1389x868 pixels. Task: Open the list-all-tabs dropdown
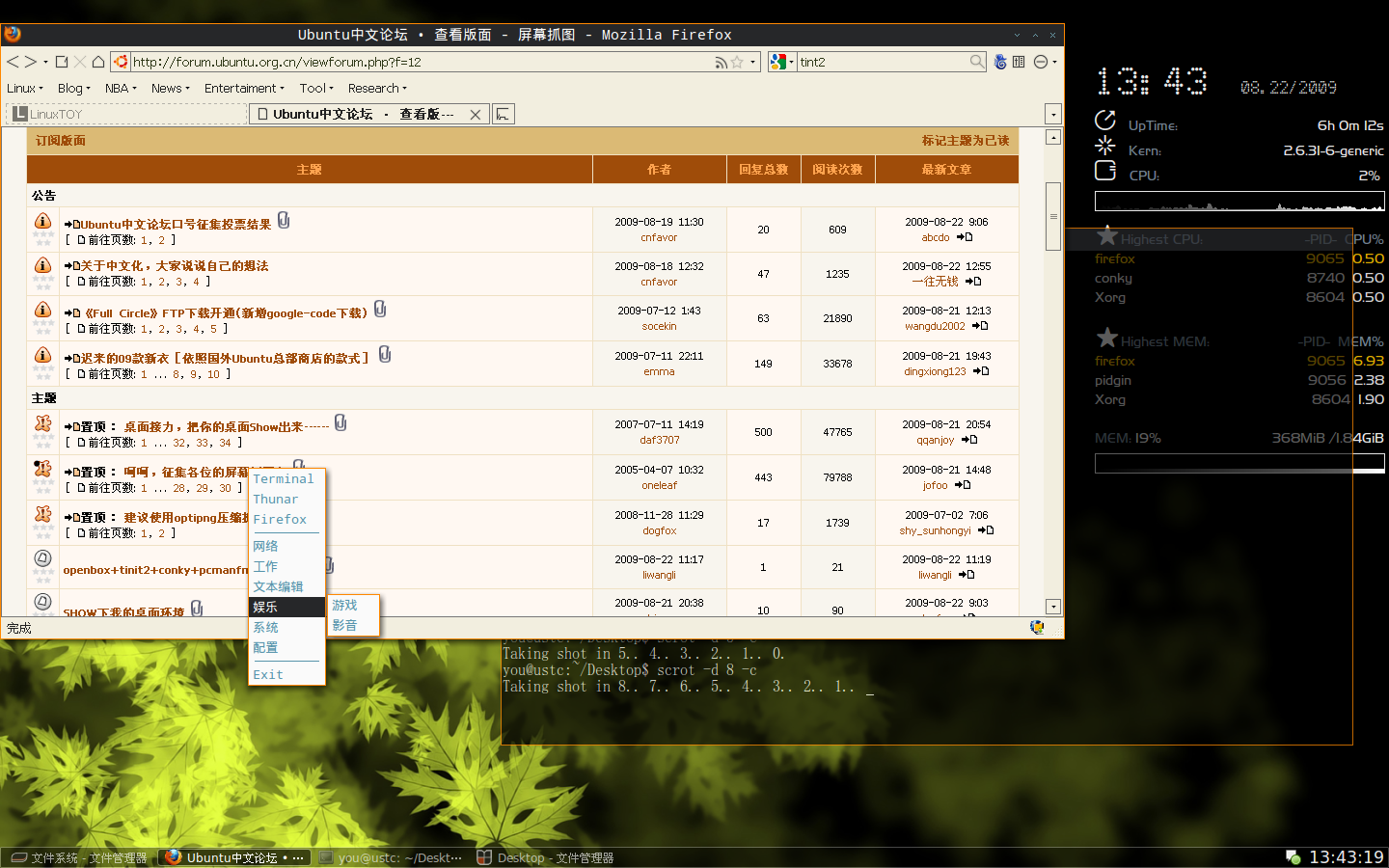click(1053, 114)
